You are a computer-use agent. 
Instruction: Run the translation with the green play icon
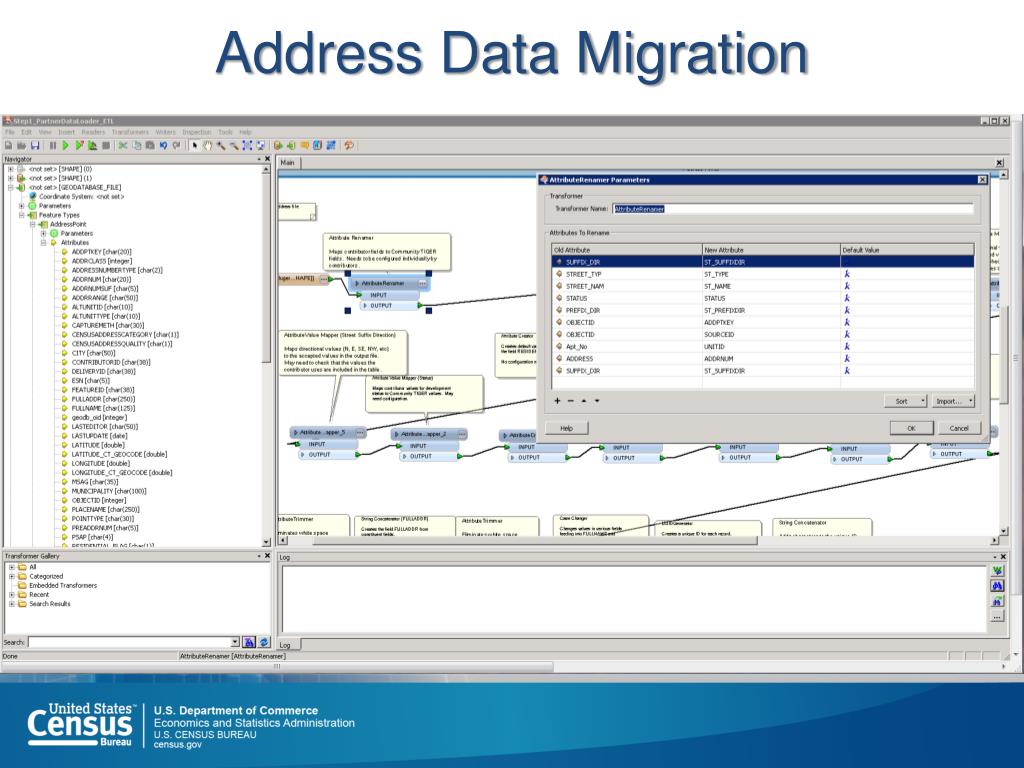point(65,146)
